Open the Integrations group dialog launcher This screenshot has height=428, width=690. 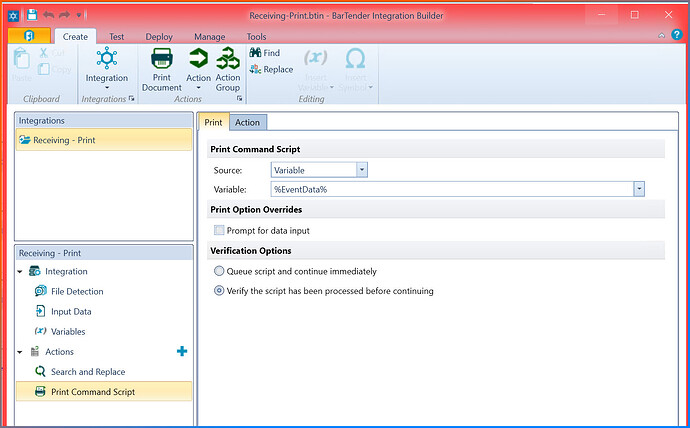131,99
